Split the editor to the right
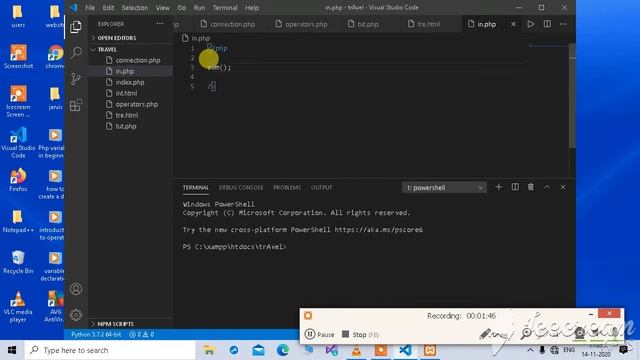The image size is (640, 360). click(547, 24)
